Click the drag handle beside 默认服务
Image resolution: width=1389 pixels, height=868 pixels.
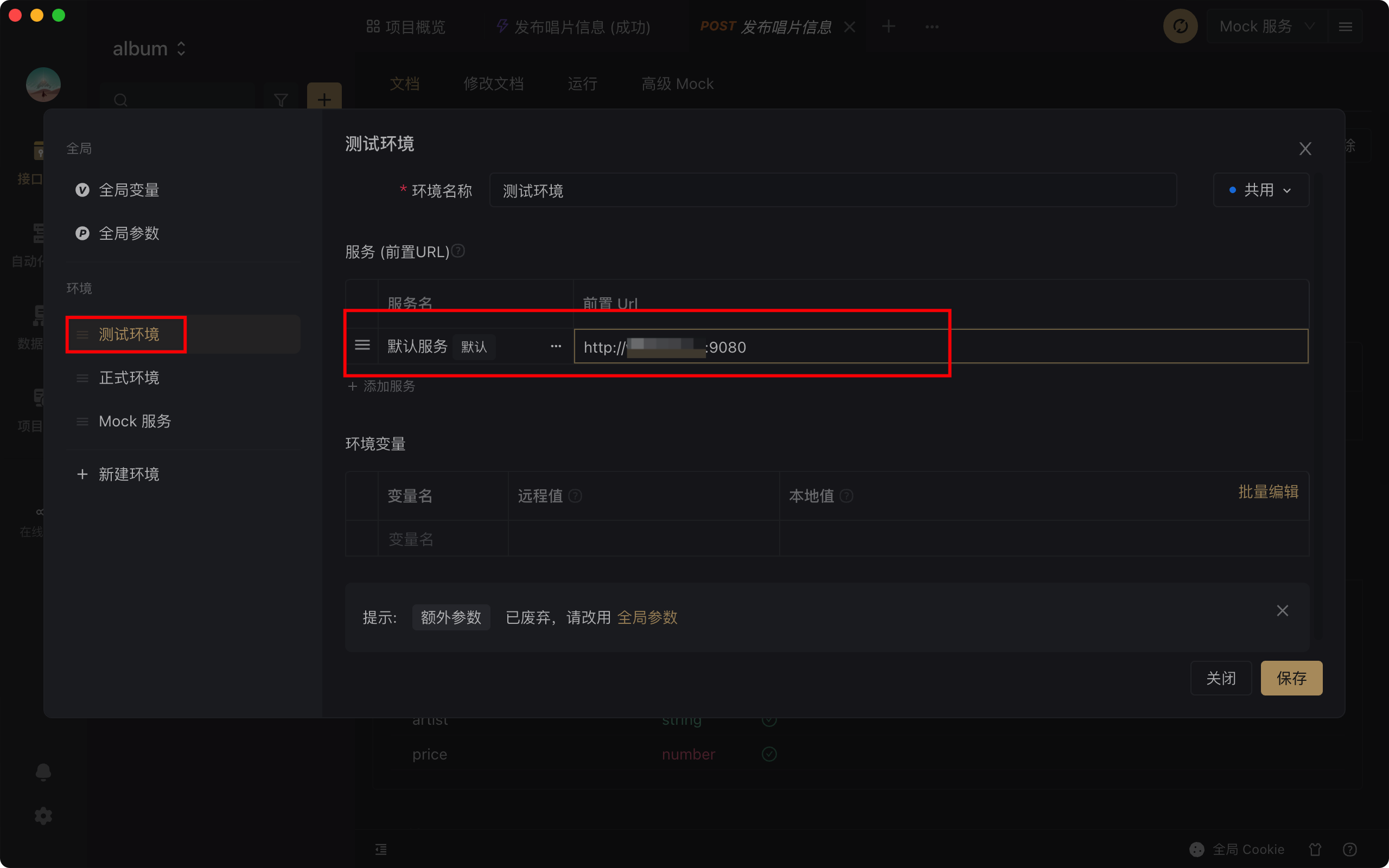point(362,346)
